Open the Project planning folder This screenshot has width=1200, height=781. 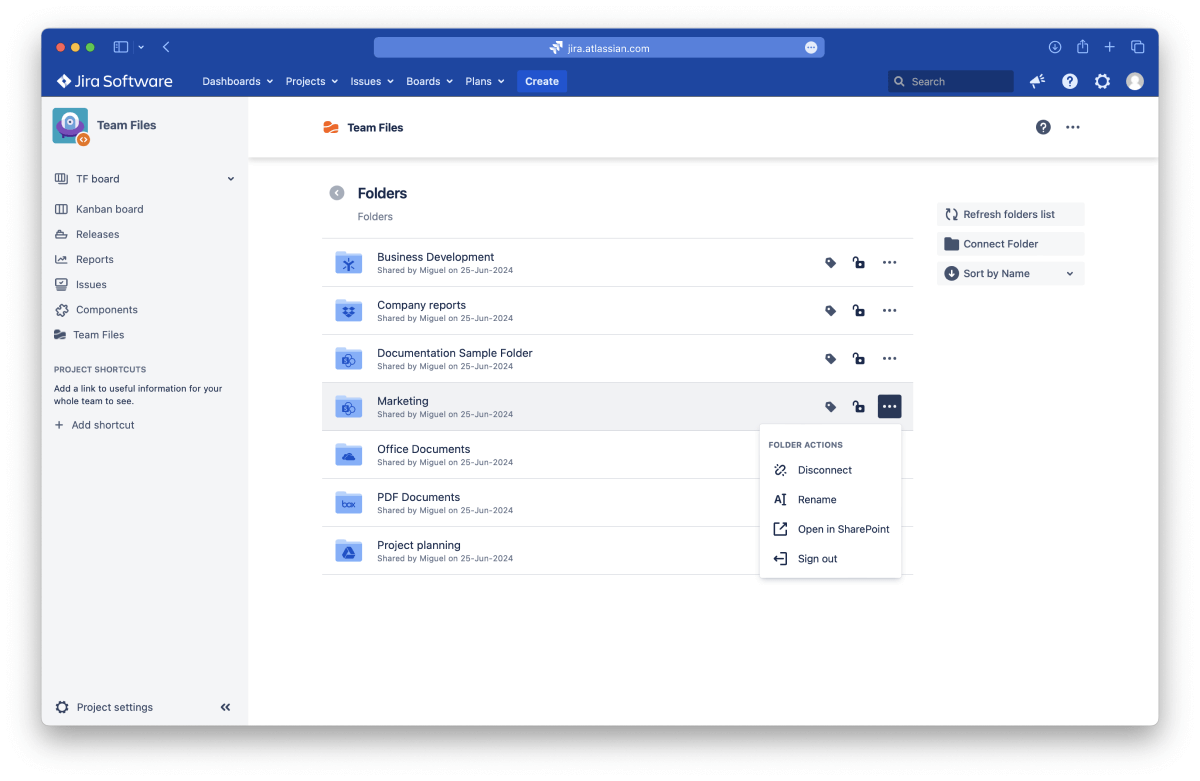pos(419,545)
